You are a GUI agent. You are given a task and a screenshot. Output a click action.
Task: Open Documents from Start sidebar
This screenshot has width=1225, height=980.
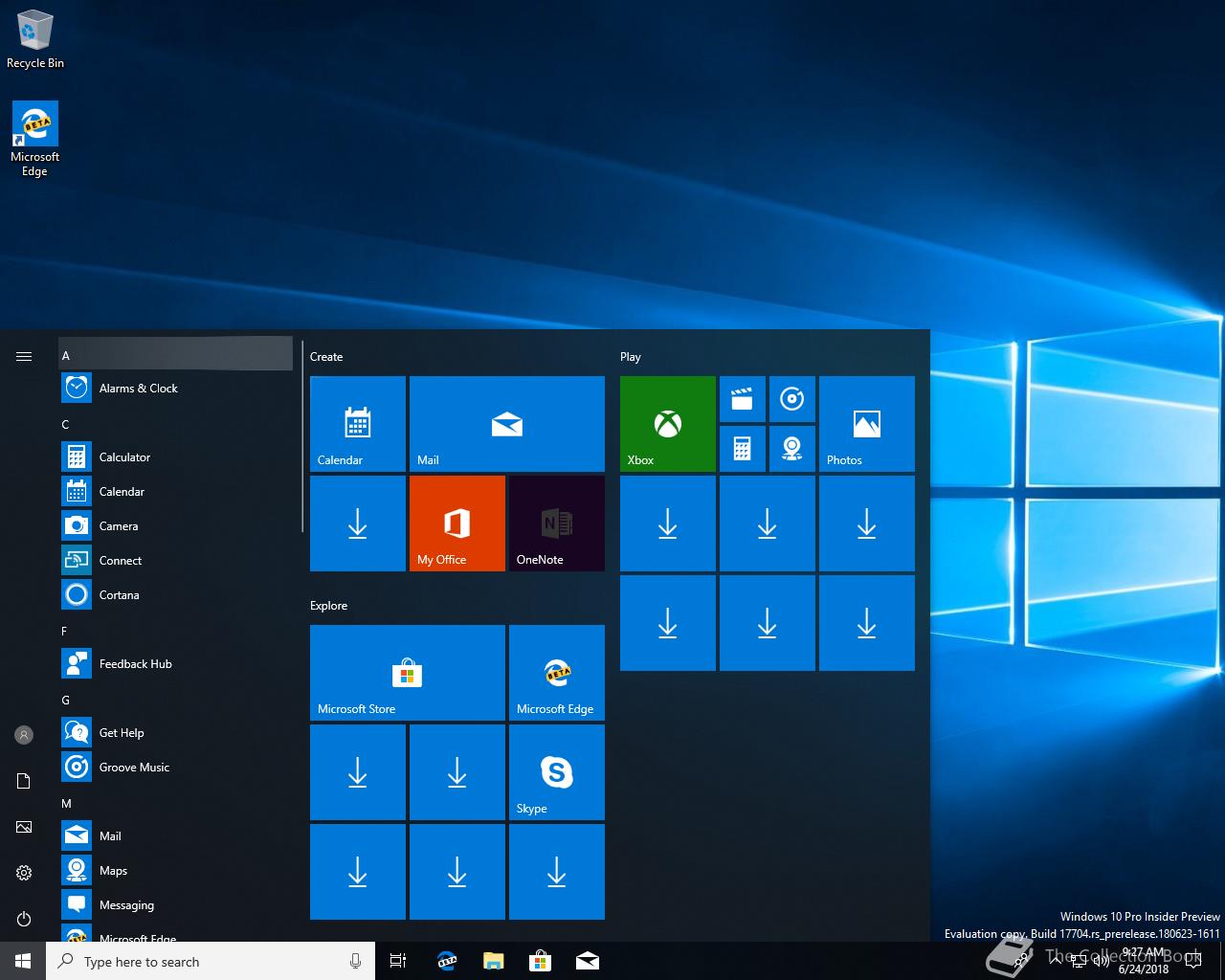24,781
